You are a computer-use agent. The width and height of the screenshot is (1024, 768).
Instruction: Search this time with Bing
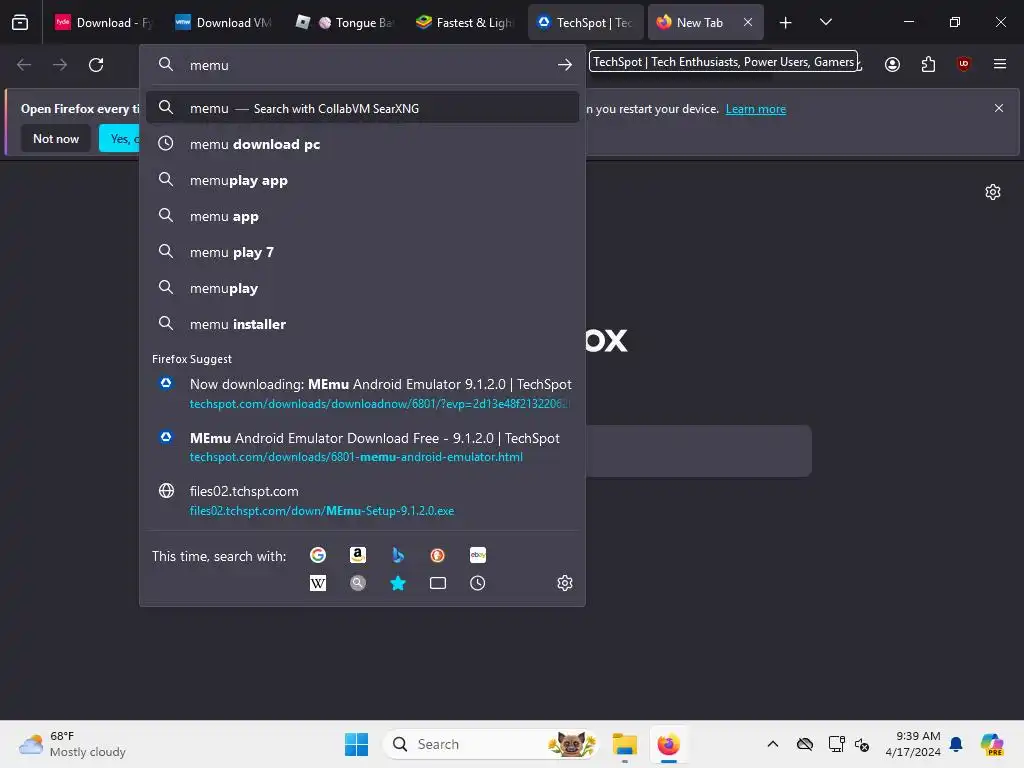pos(398,555)
